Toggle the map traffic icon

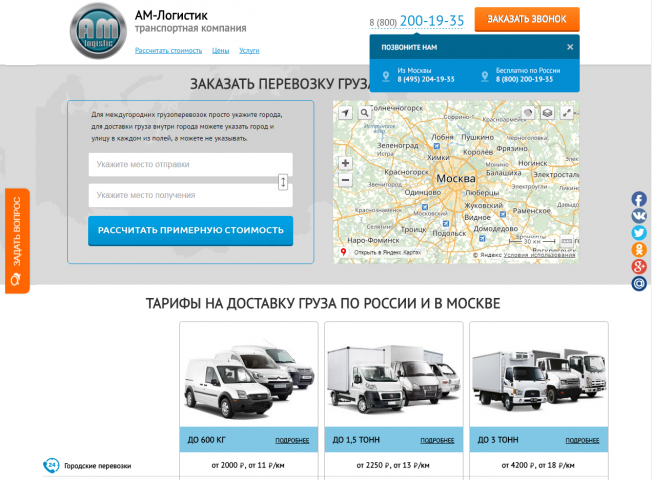point(528,113)
